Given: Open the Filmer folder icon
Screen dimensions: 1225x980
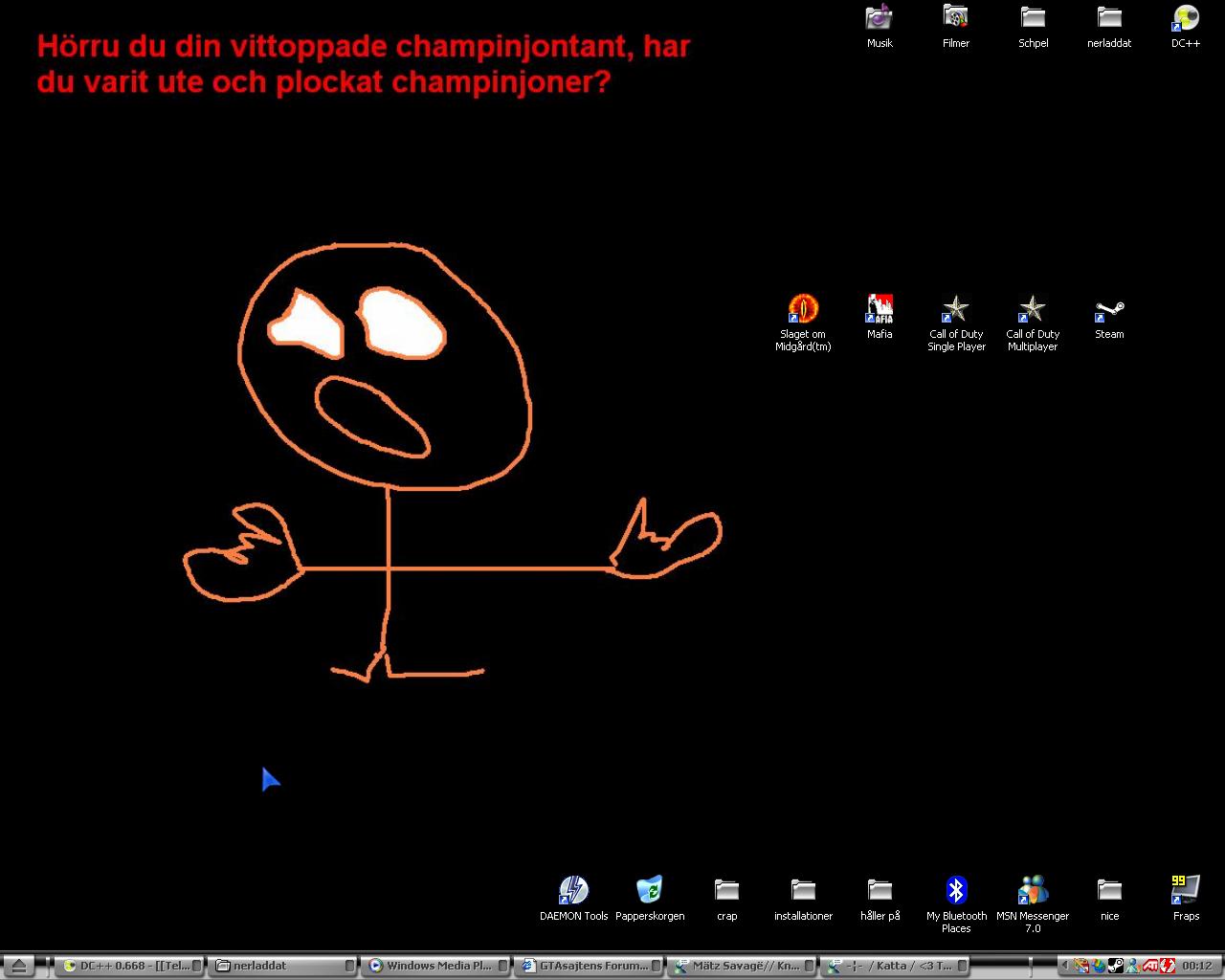Looking at the screenshot, I should 956,26.
